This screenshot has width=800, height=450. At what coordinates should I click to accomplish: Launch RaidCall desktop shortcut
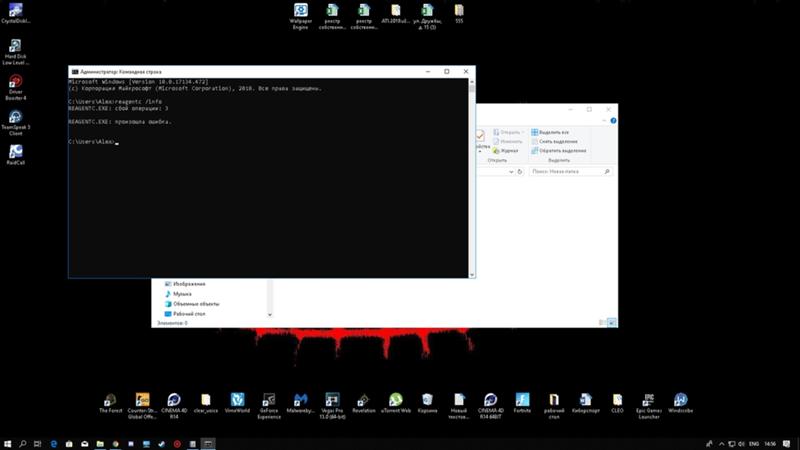(x=15, y=155)
